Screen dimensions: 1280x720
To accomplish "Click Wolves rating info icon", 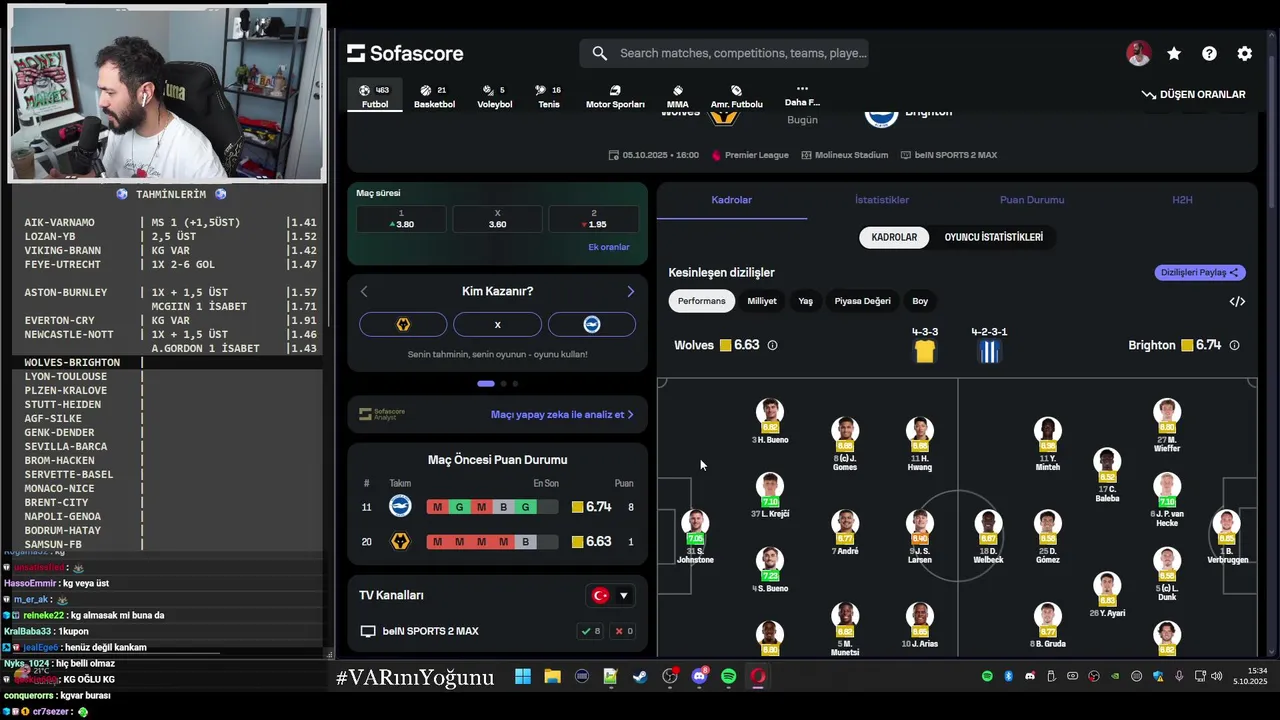I will pyautogui.click(x=772, y=345).
